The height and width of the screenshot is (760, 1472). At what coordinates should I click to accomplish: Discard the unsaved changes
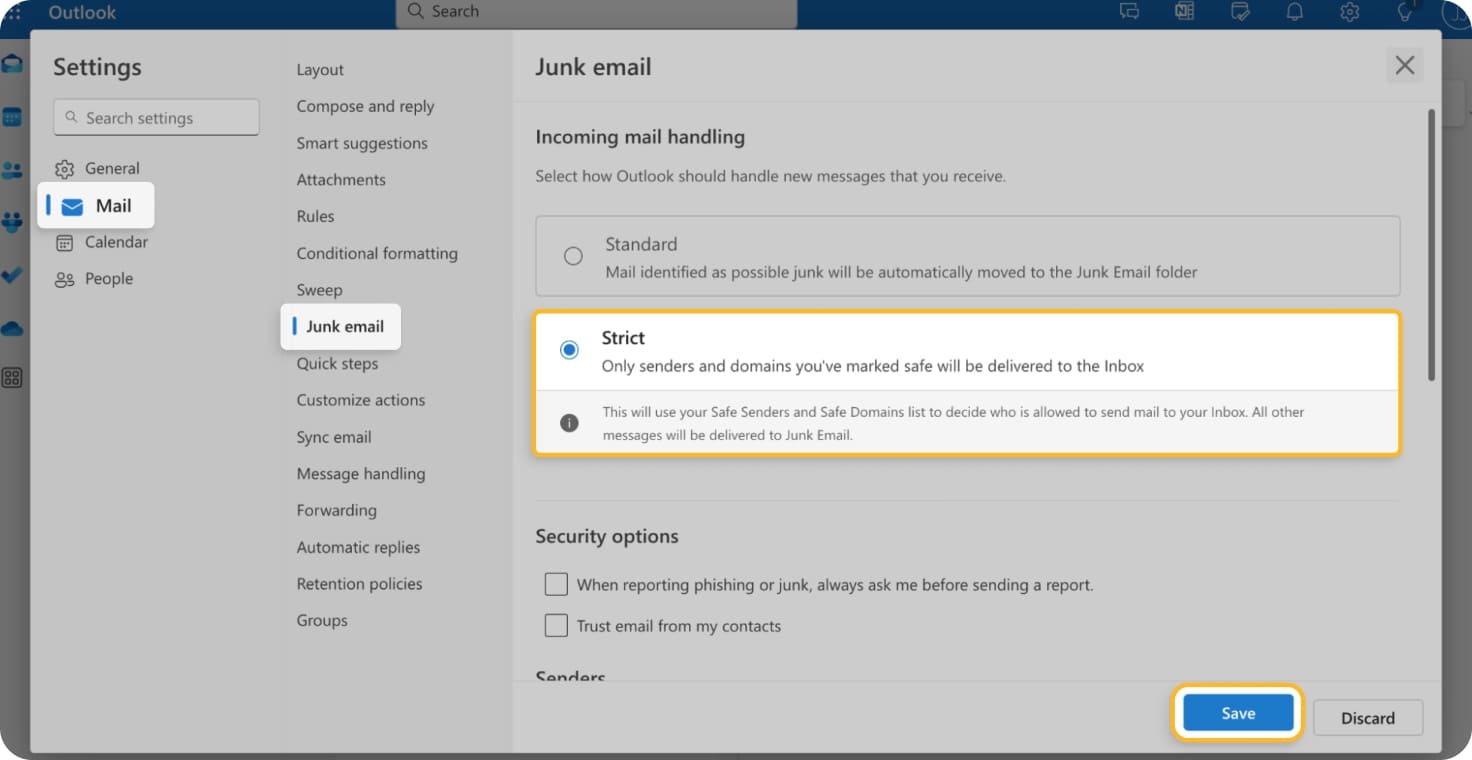pyautogui.click(x=1367, y=717)
